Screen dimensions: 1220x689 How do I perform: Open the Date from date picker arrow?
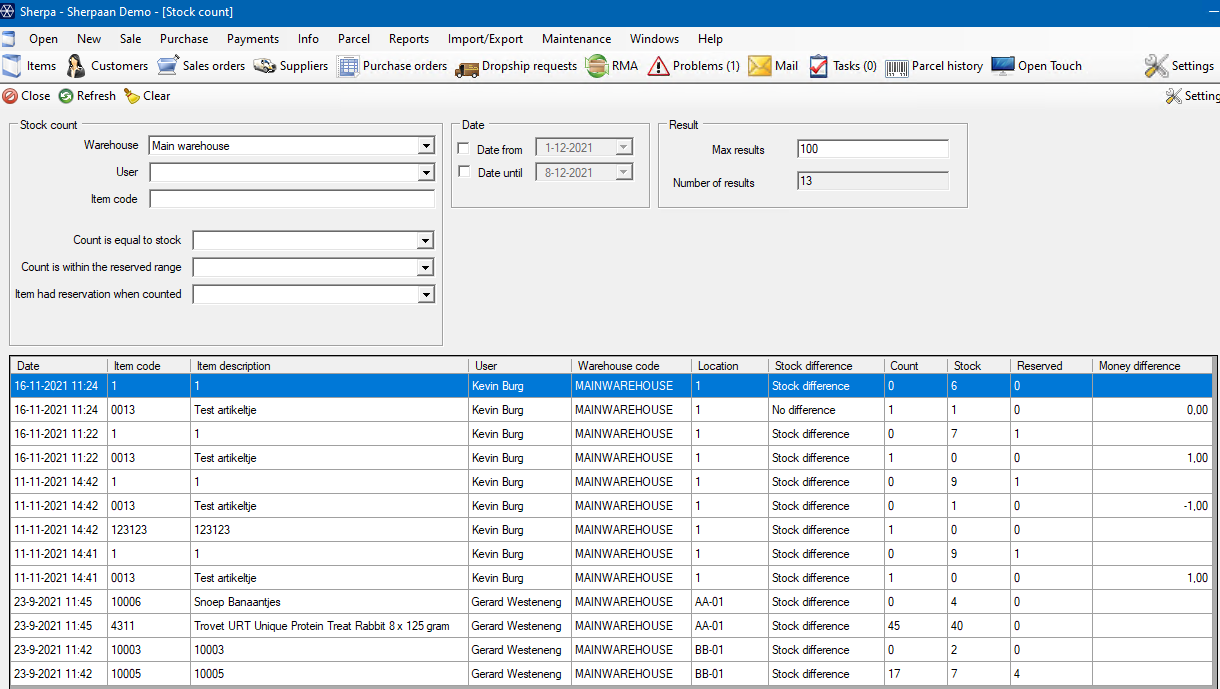click(624, 148)
